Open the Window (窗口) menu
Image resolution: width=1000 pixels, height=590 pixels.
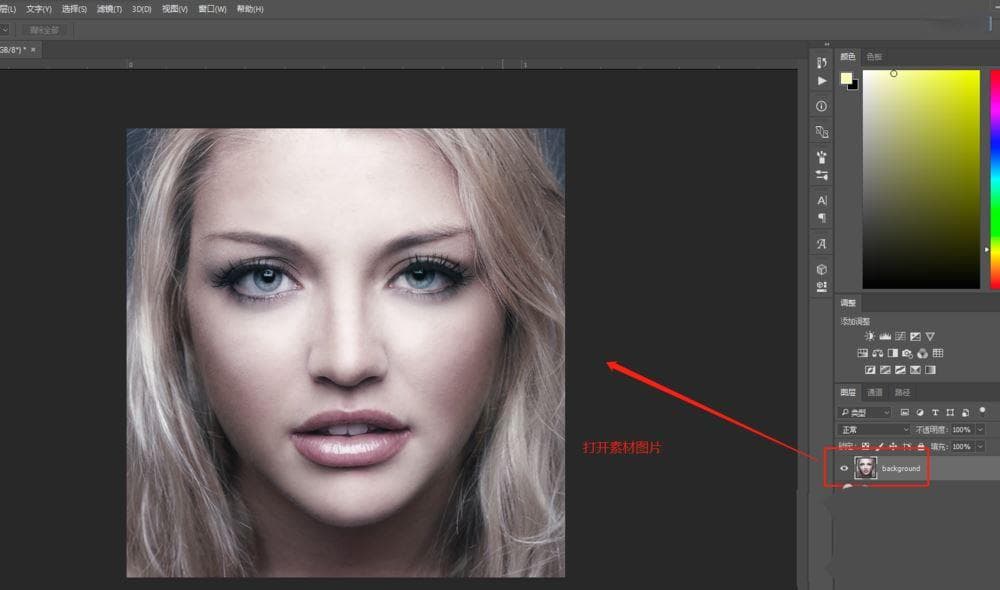[212, 9]
